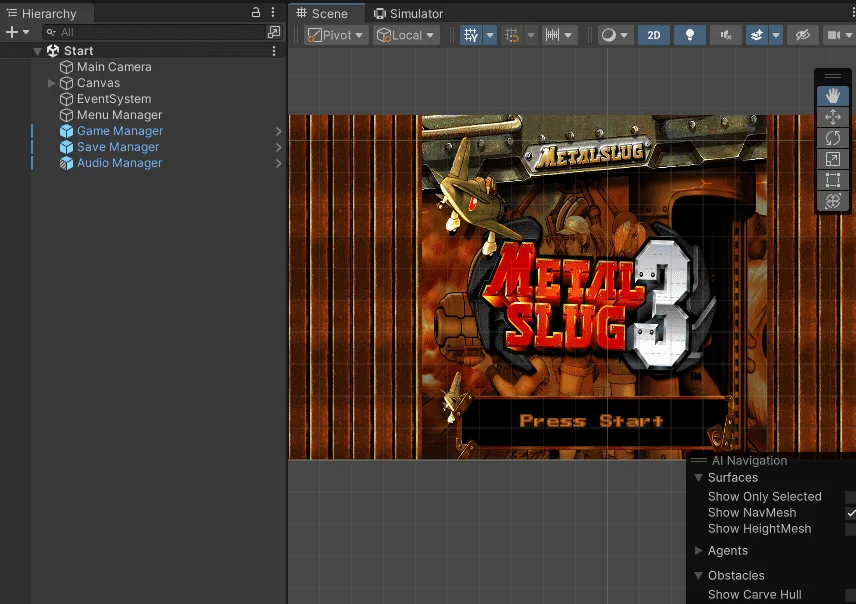Open the Local handle rotation dropdown
Viewport: 856px width, 604px height.
406,35
